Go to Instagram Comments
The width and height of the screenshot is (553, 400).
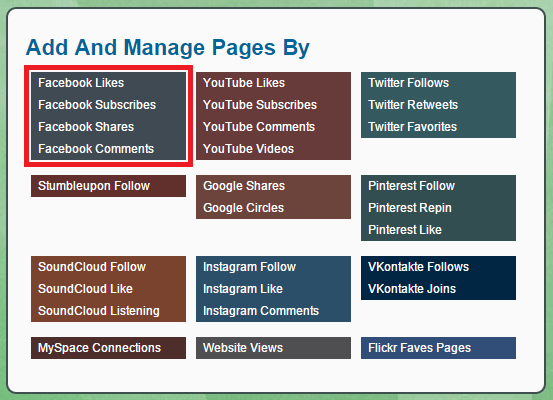[x=261, y=311]
